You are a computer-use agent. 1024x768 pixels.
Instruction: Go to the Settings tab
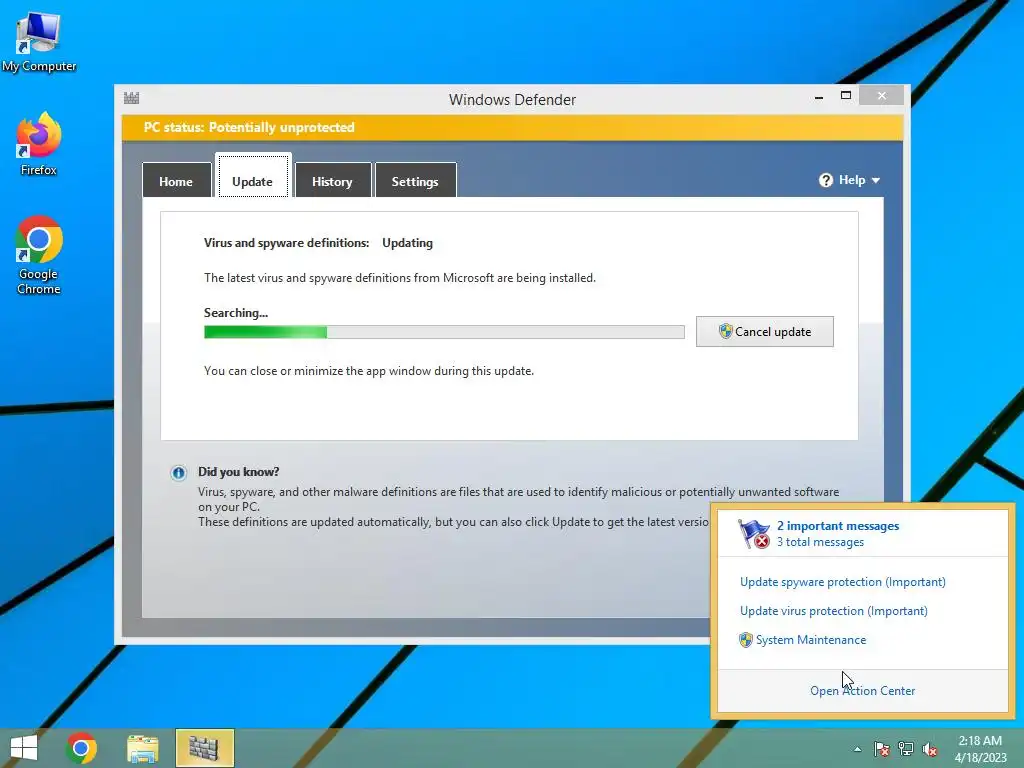415,180
